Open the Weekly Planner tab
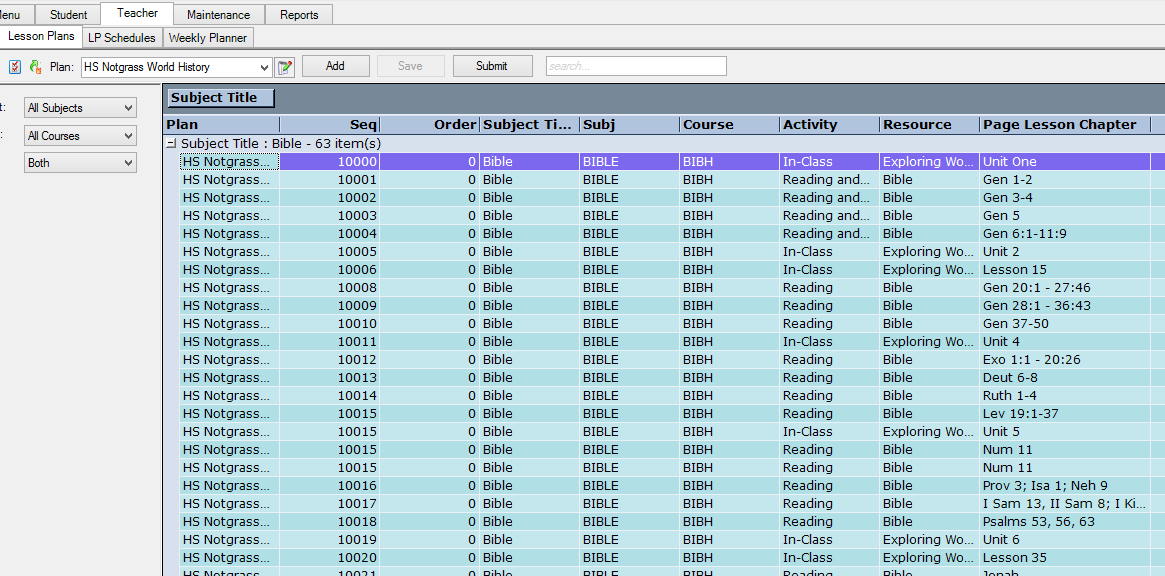1165x576 pixels. (208, 38)
